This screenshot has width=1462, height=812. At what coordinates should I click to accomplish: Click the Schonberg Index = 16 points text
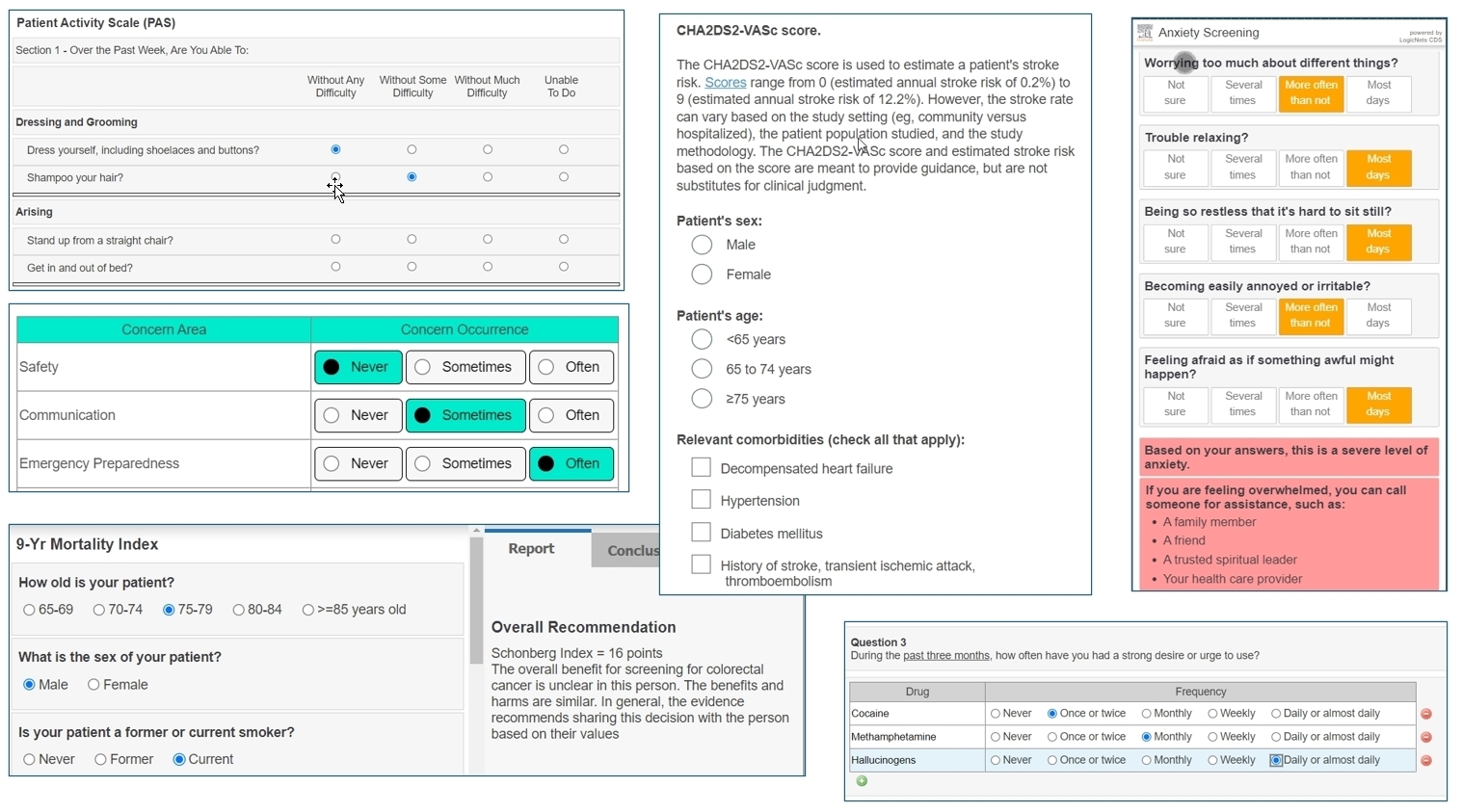click(576, 653)
